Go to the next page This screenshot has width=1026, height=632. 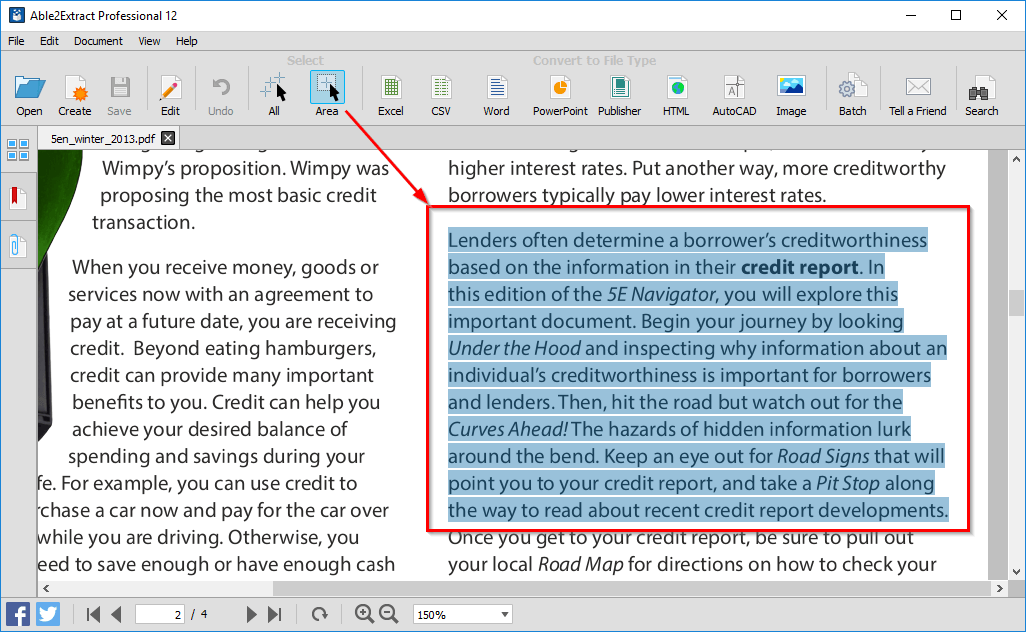pos(252,615)
